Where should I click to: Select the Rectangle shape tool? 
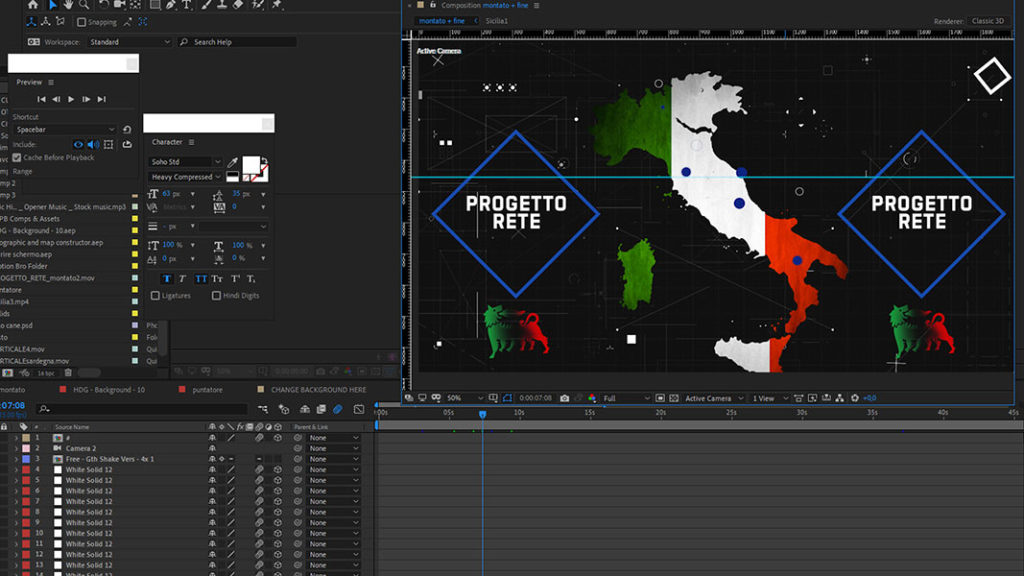point(155,5)
